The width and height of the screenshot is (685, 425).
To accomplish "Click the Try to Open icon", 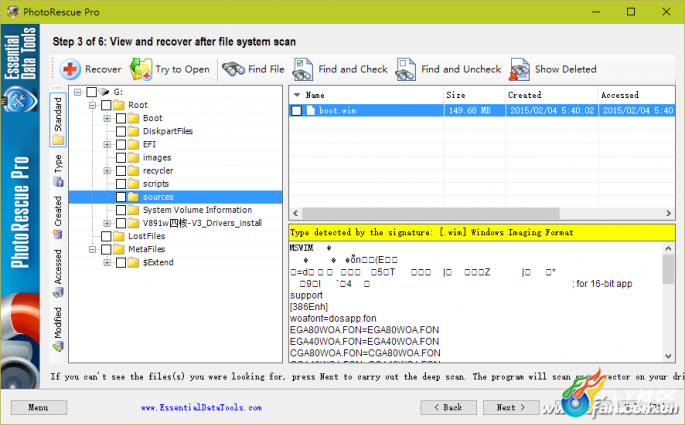I will click(x=141, y=69).
